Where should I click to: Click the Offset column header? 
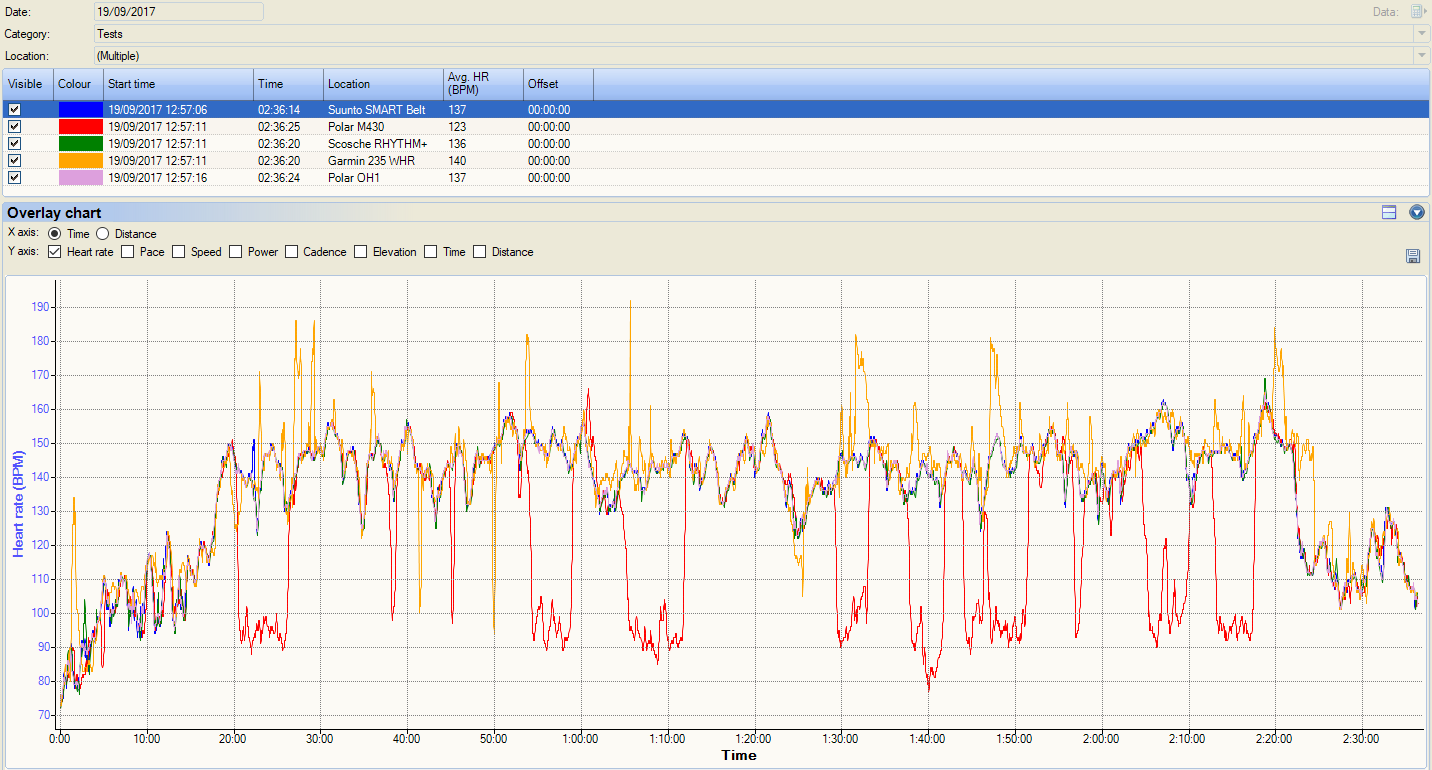pos(558,84)
